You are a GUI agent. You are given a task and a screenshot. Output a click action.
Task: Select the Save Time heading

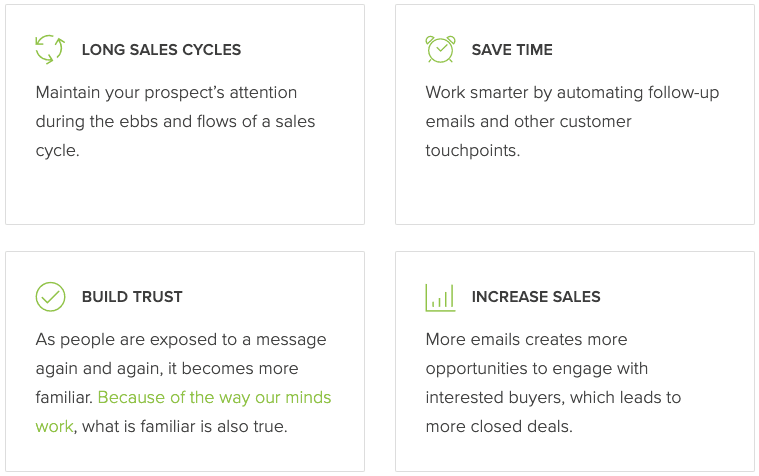click(x=512, y=50)
